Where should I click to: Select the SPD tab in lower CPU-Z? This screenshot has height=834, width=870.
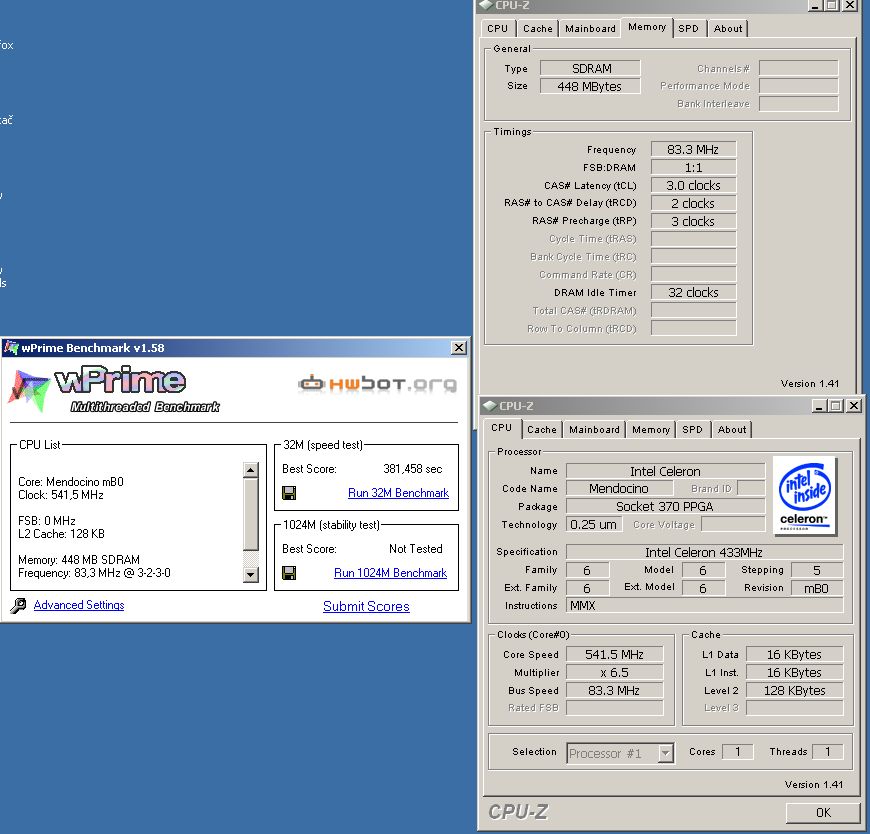point(692,429)
